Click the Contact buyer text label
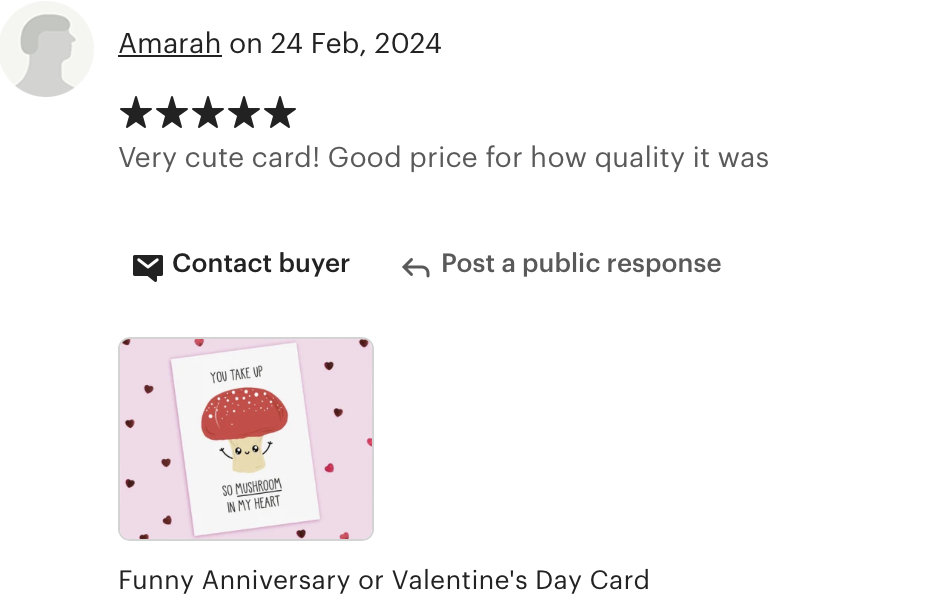This screenshot has width=946, height=606. [261, 264]
